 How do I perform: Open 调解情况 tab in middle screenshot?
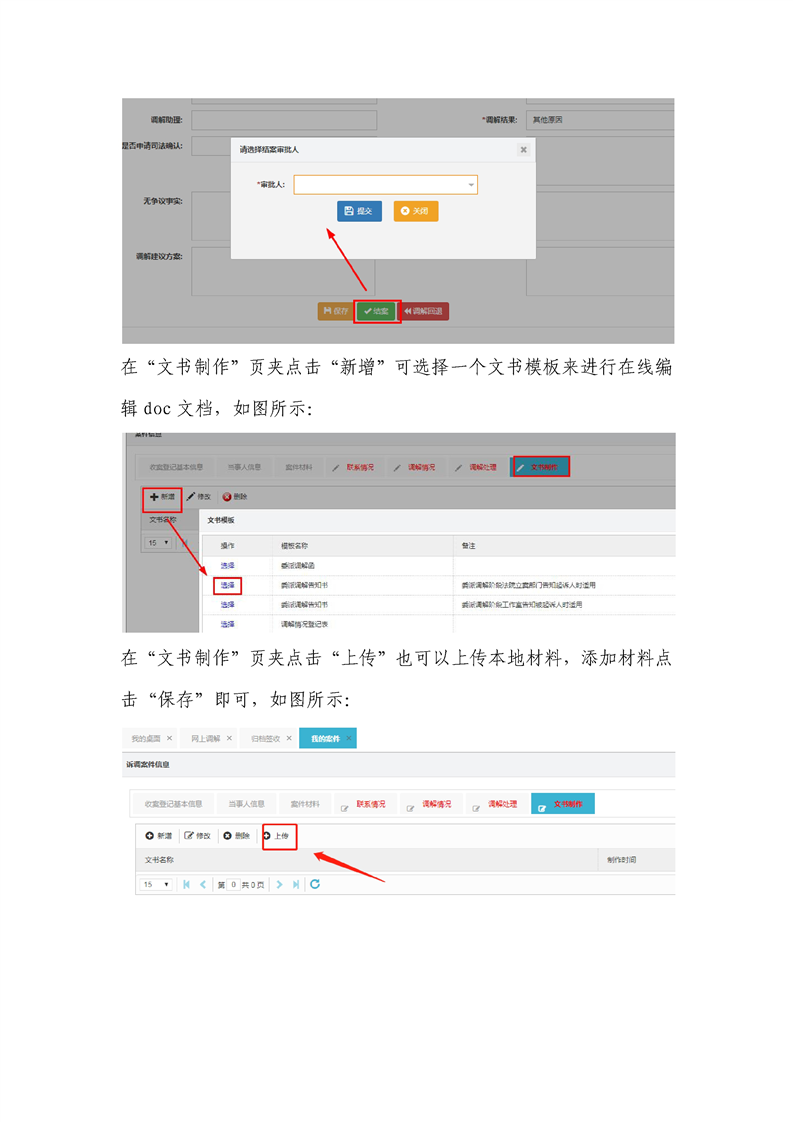click(x=415, y=467)
